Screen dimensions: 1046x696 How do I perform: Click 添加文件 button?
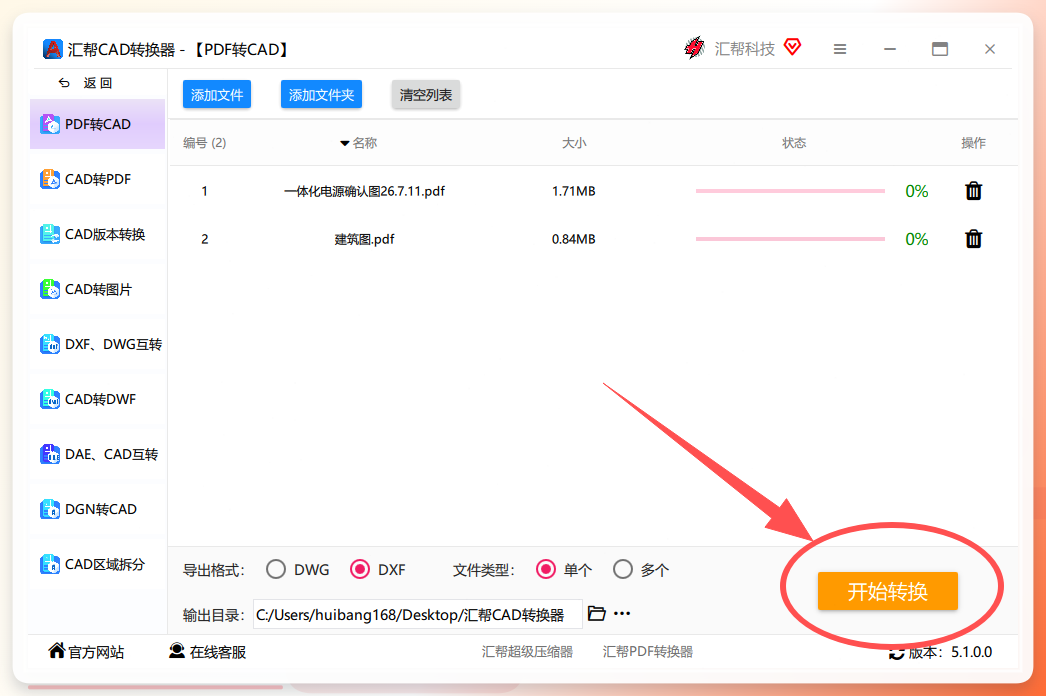point(217,95)
